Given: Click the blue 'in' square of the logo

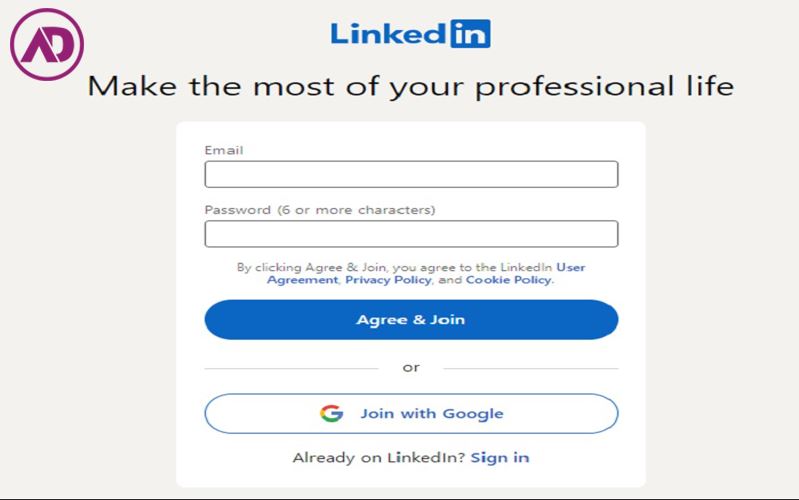Looking at the screenshot, I should pos(470,34).
